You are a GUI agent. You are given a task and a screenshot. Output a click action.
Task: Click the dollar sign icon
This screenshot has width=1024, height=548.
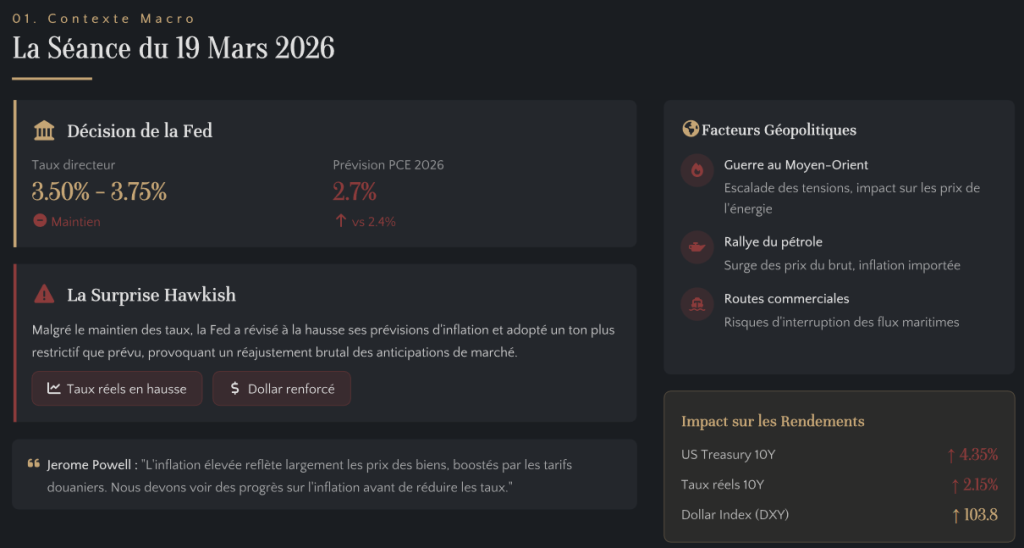[234, 388]
